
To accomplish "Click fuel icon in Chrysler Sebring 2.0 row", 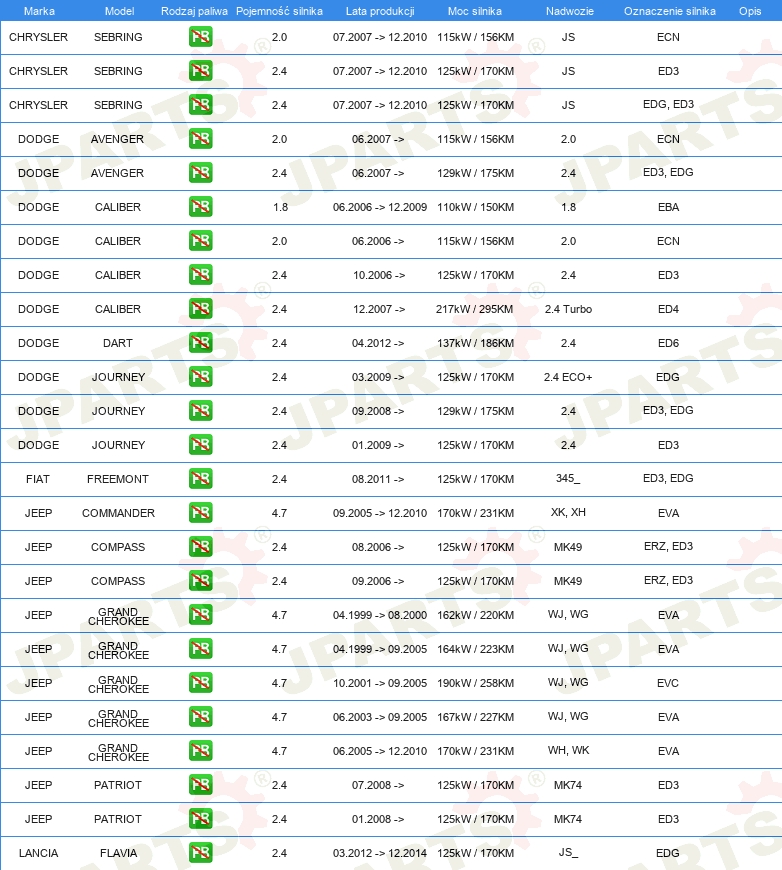I will [x=200, y=37].
